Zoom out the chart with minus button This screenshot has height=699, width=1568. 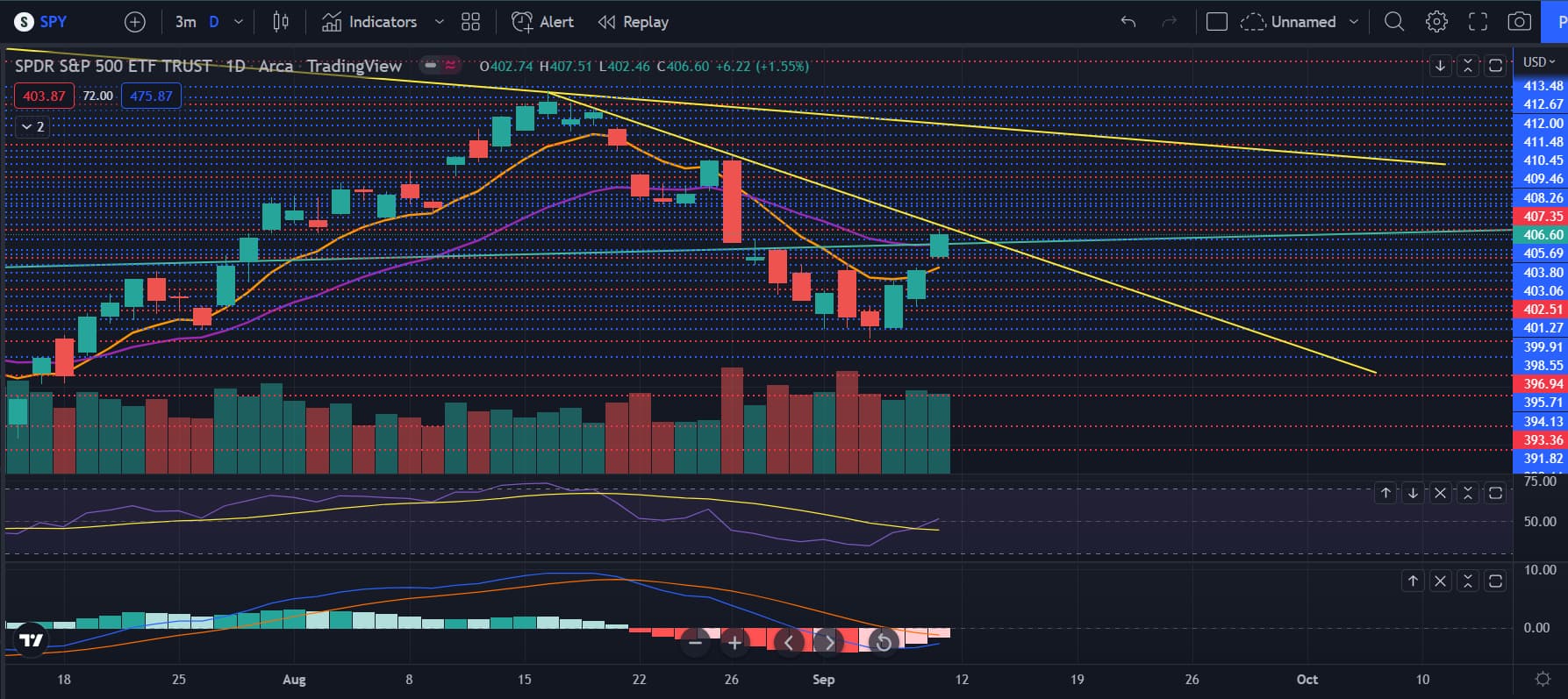696,642
